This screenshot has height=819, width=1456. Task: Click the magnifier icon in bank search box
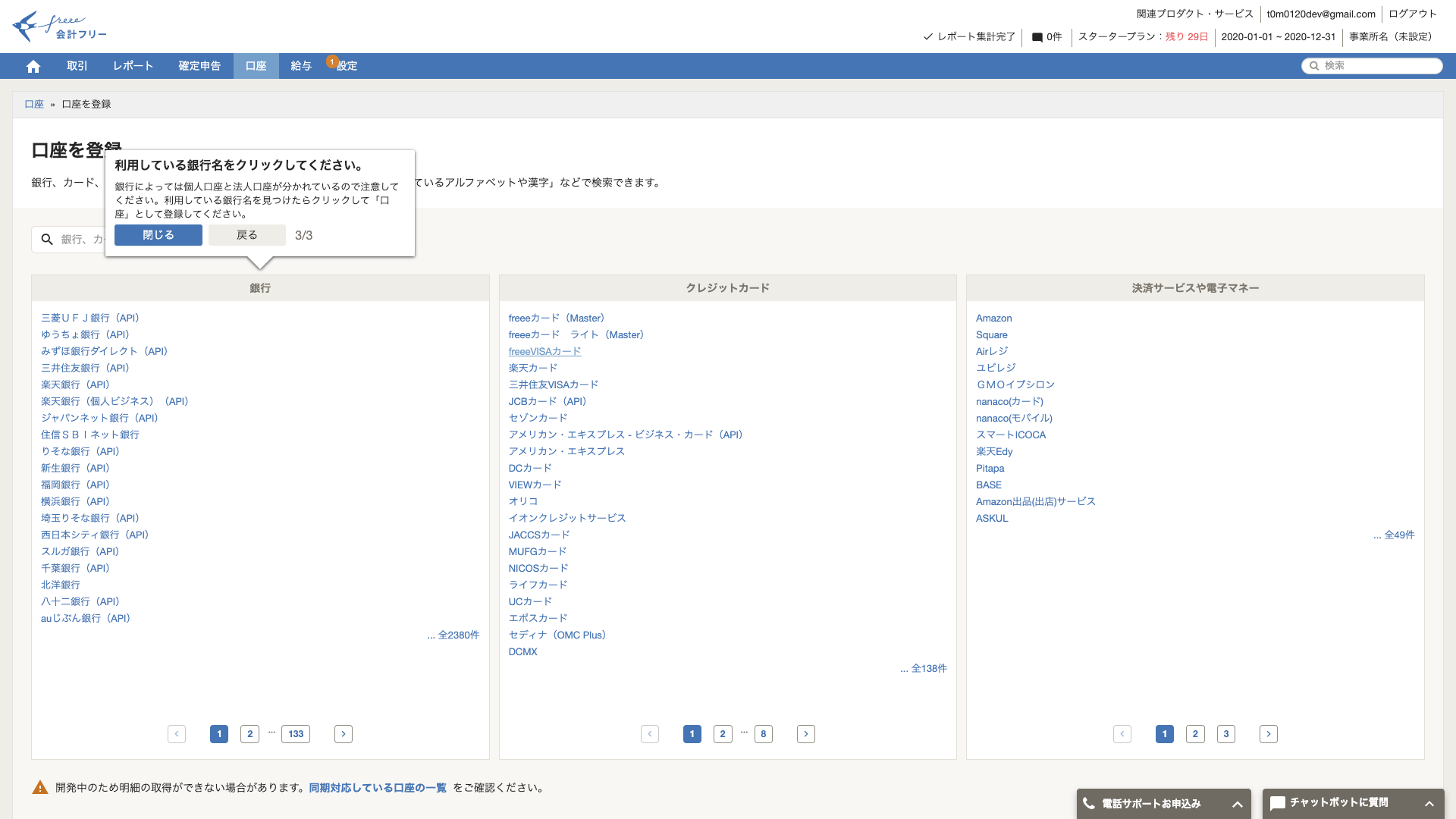(47, 240)
